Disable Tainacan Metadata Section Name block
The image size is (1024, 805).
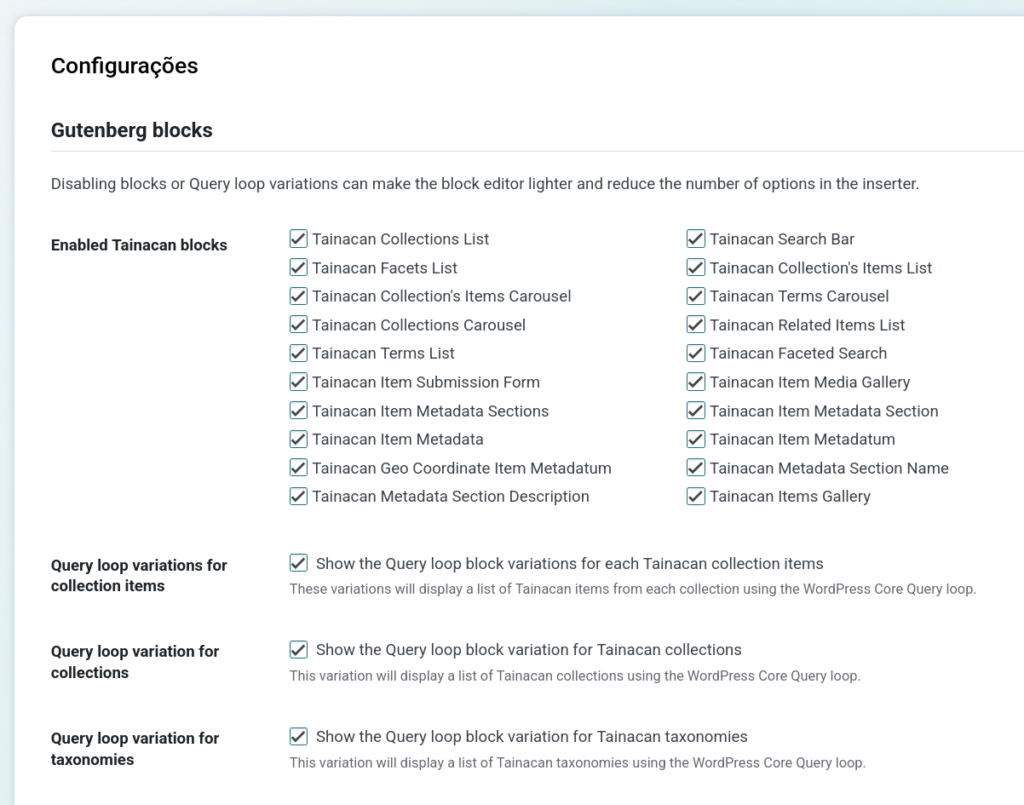[x=696, y=468]
